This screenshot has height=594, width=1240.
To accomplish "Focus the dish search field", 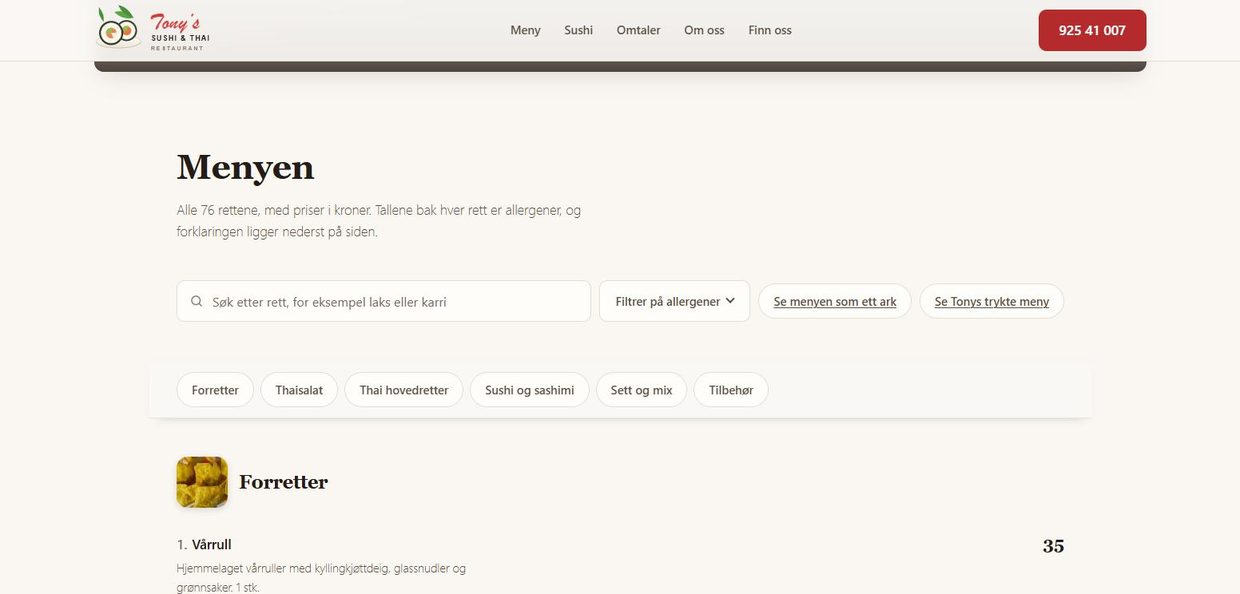I will (x=384, y=301).
